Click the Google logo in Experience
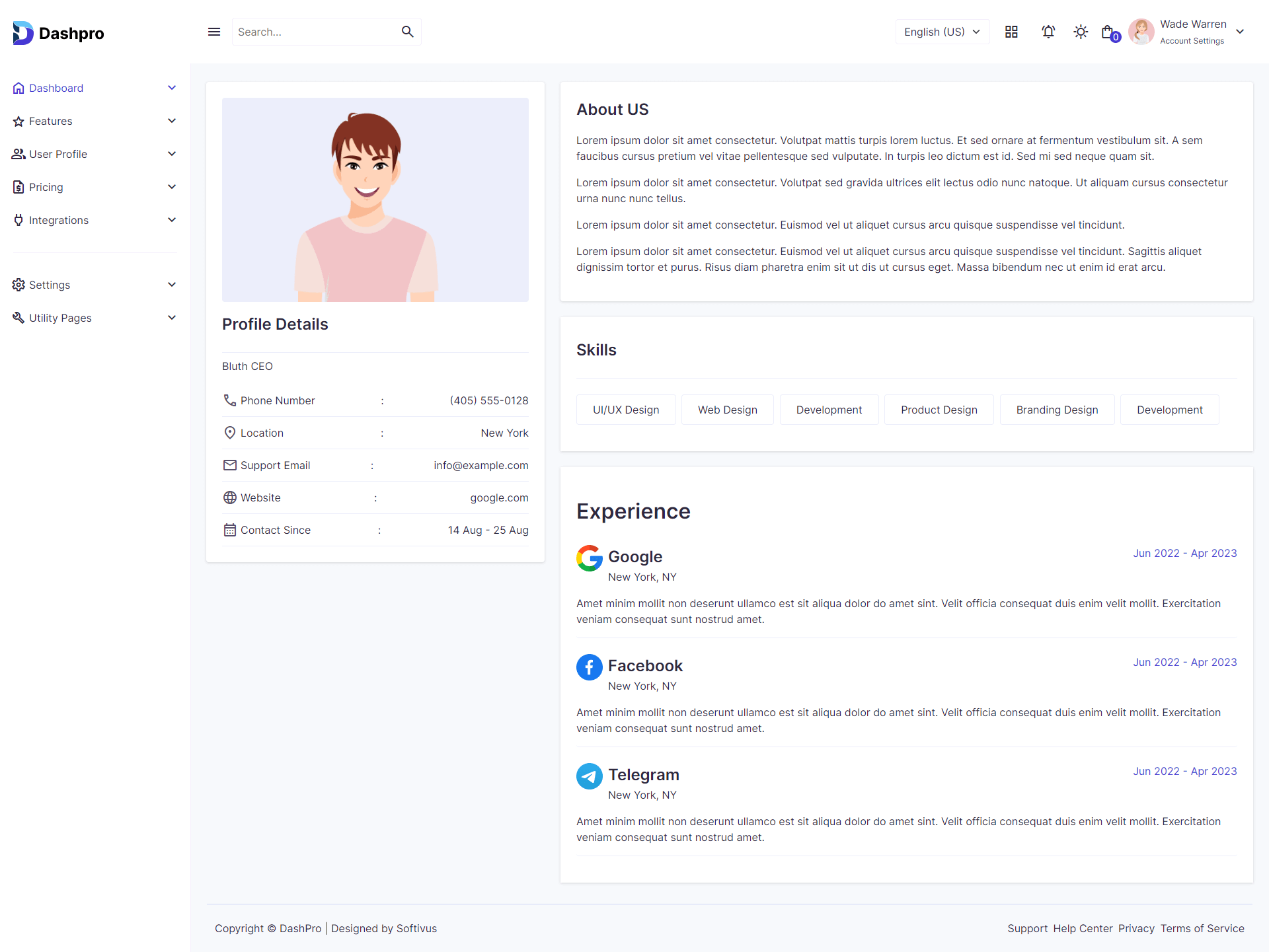 coord(589,558)
